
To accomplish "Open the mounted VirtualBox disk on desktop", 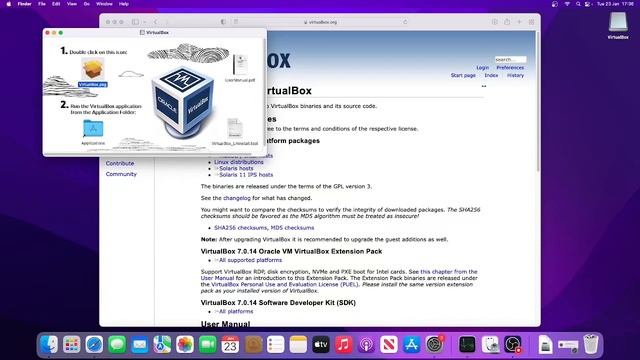I will (x=618, y=22).
